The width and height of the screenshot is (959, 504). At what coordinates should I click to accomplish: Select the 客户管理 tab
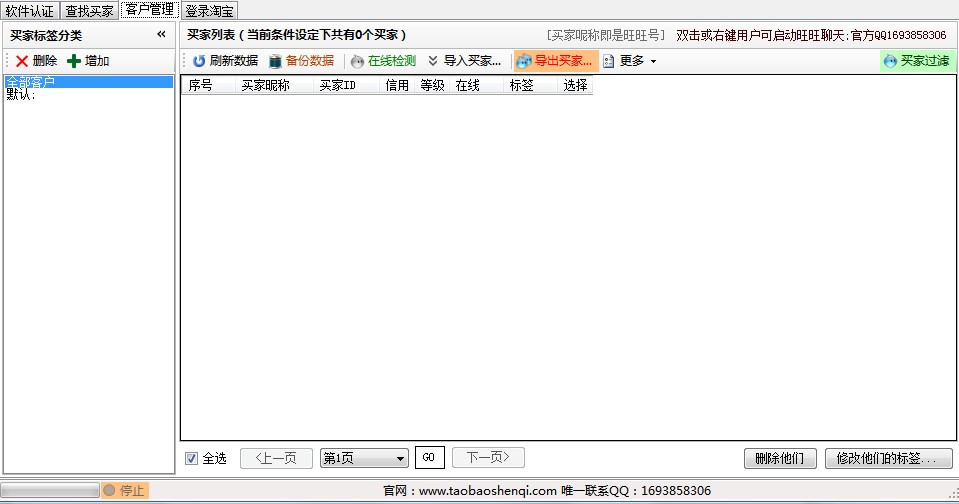[x=150, y=10]
